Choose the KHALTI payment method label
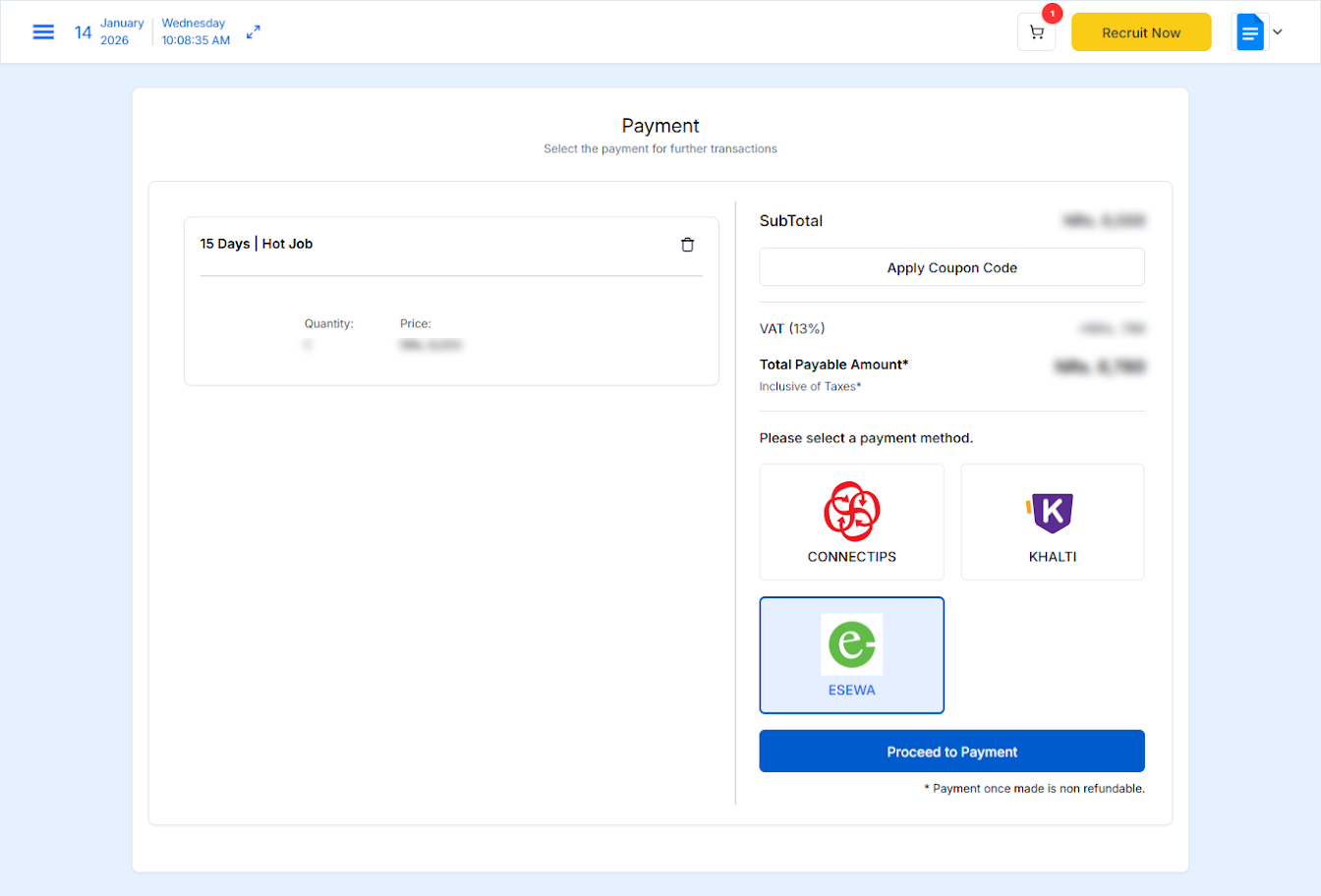This screenshot has width=1321, height=896. pos(1052,557)
